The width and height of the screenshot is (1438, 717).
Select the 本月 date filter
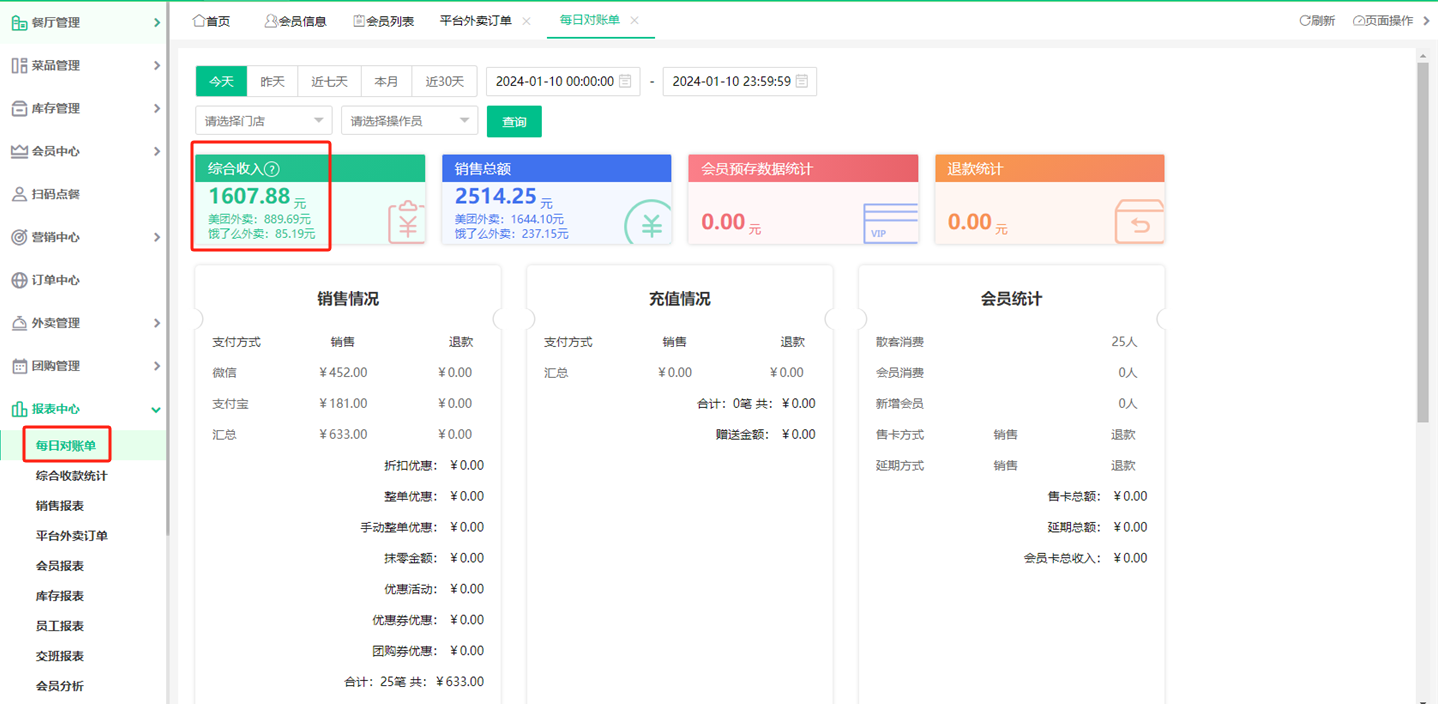(x=386, y=81)
